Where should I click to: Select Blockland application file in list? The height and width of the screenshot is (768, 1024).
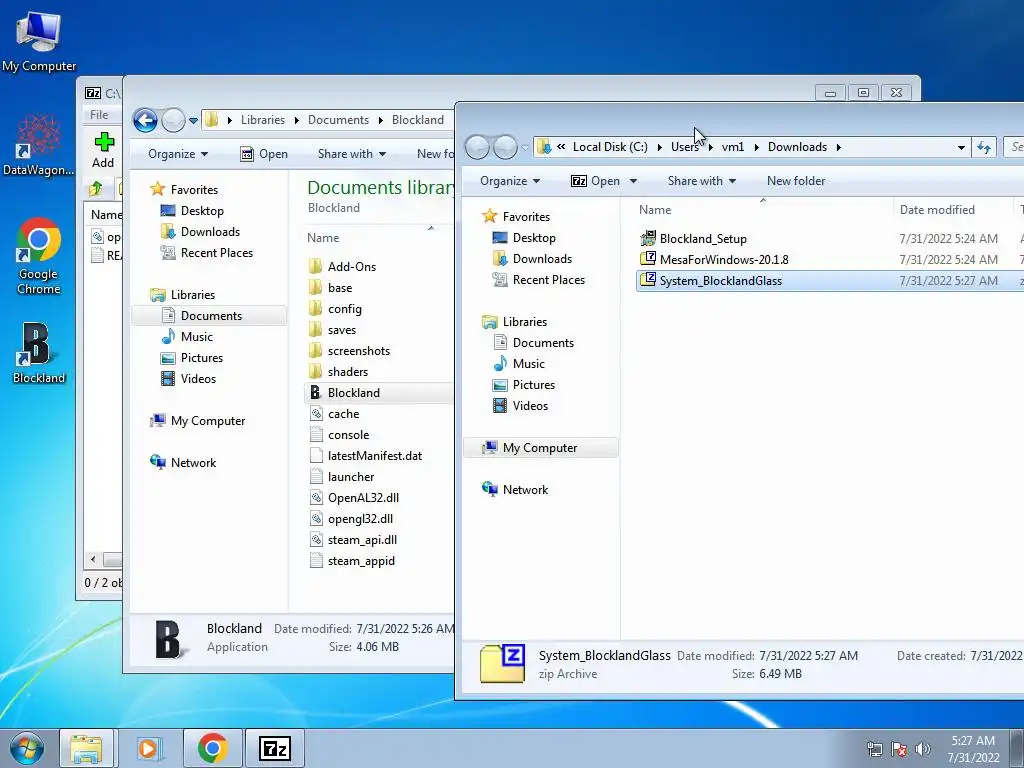[x=379, y=392]
